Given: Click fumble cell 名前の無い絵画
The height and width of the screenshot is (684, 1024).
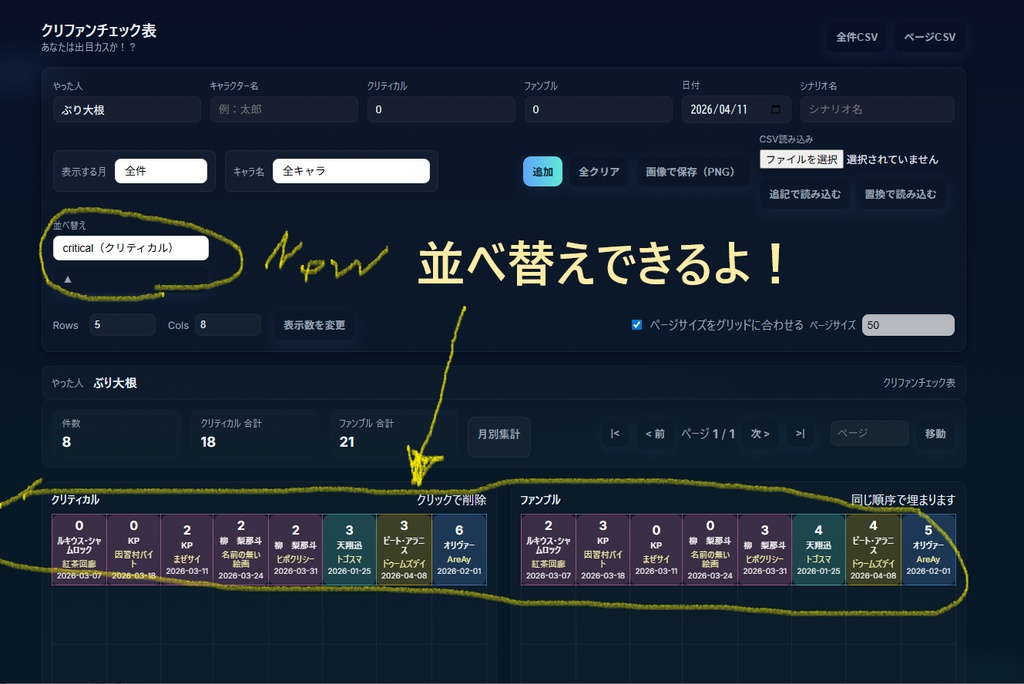Looking at the screenshot, I should coord(711,549).
